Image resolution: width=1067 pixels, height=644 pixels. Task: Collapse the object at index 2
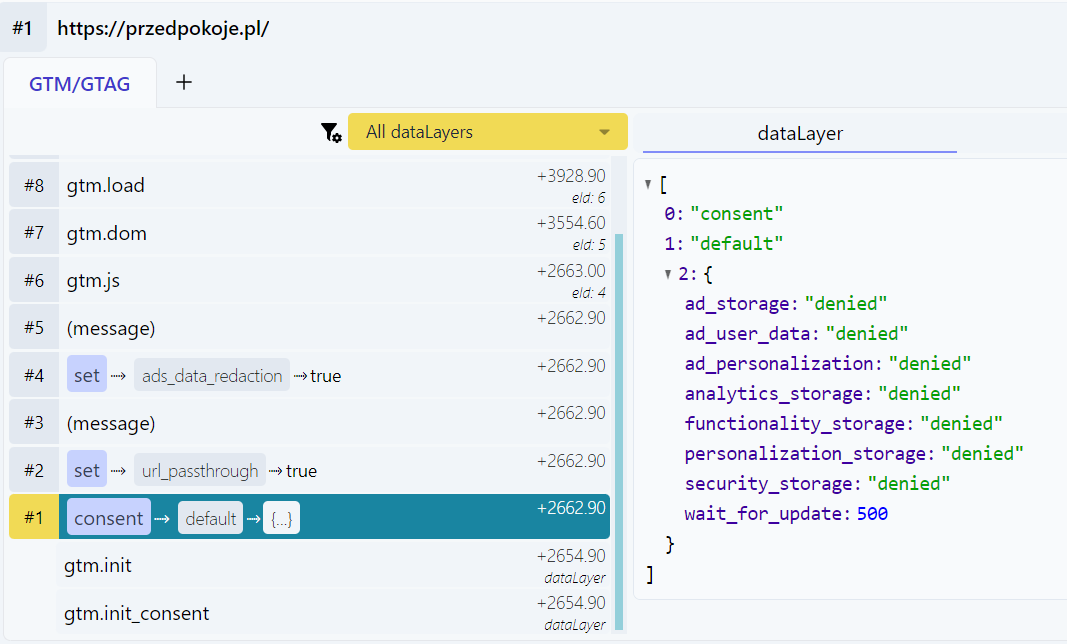669,274
